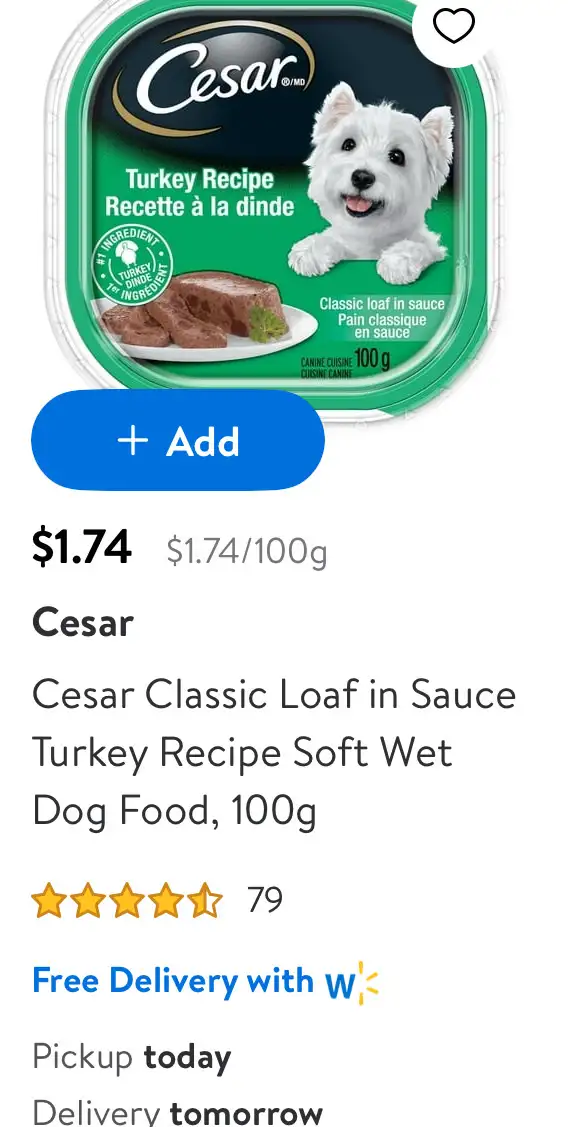The image size is (568, 1127).
Task: Open the Cesar Classic Loaf product title
Action: tap(274, 753)
